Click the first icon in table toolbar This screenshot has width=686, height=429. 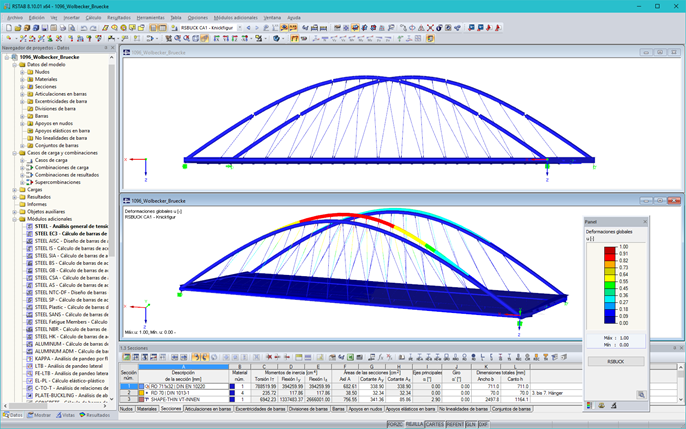[x=126, y=357]
